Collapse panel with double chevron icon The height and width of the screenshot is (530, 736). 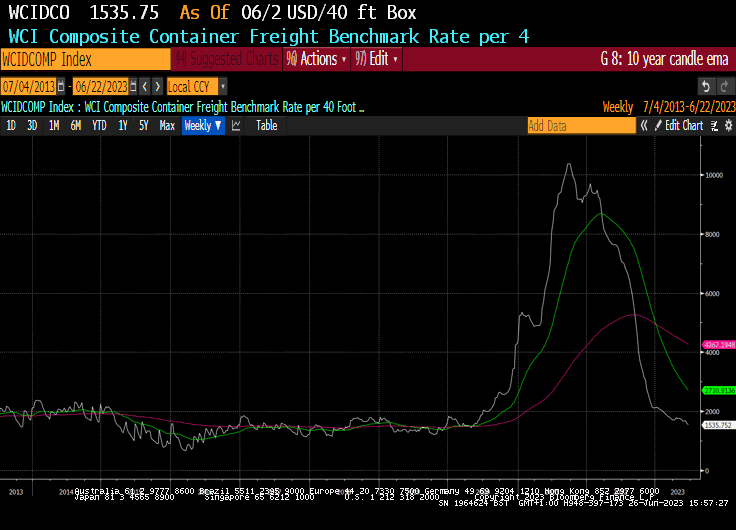[x=644, y=125]
